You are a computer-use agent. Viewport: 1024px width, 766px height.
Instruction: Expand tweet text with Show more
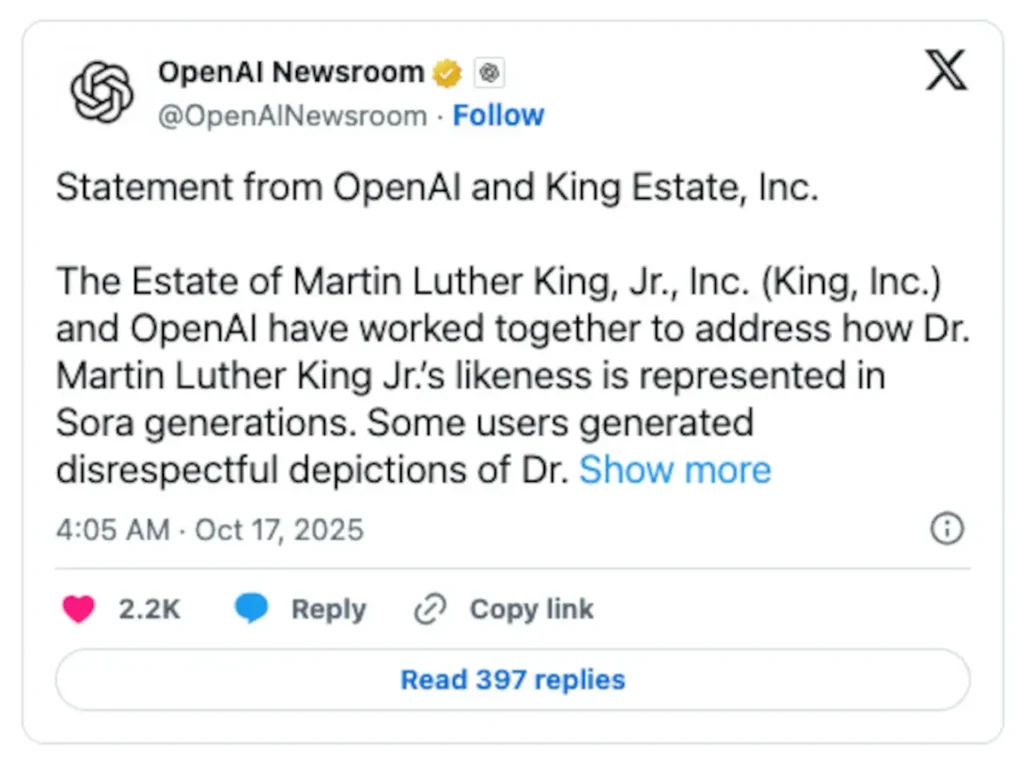[x=675, y=470]
